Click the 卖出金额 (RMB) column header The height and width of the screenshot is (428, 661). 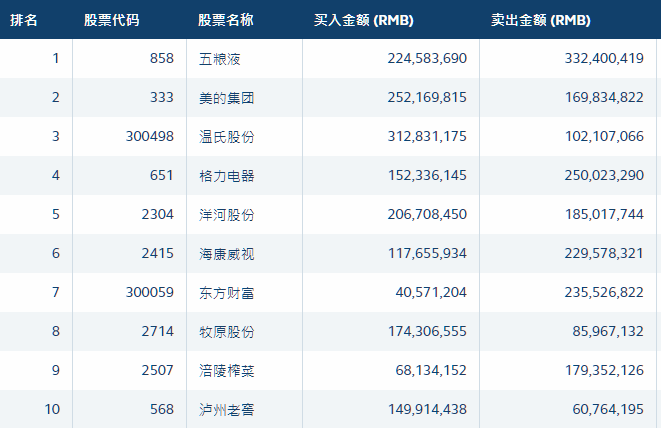point(541,20)
